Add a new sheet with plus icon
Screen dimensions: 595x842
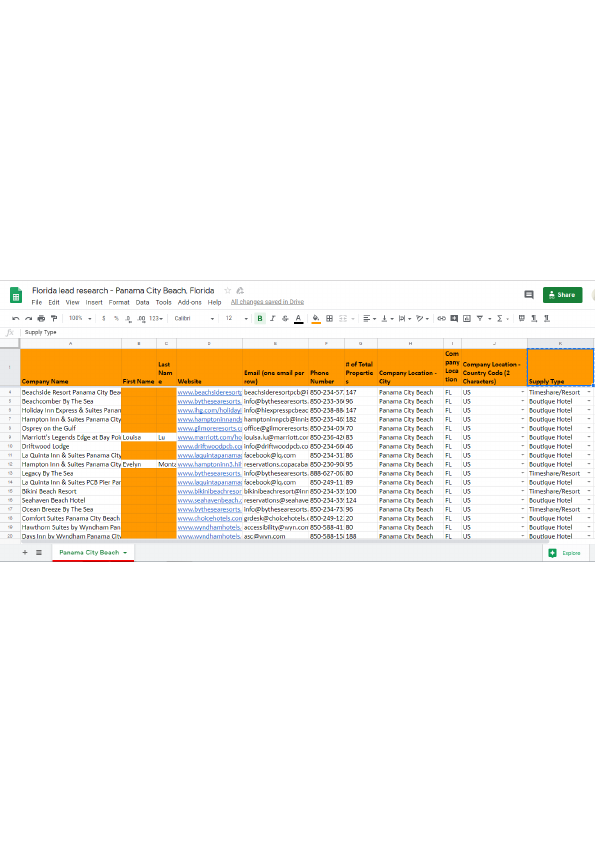coord(25,552)
